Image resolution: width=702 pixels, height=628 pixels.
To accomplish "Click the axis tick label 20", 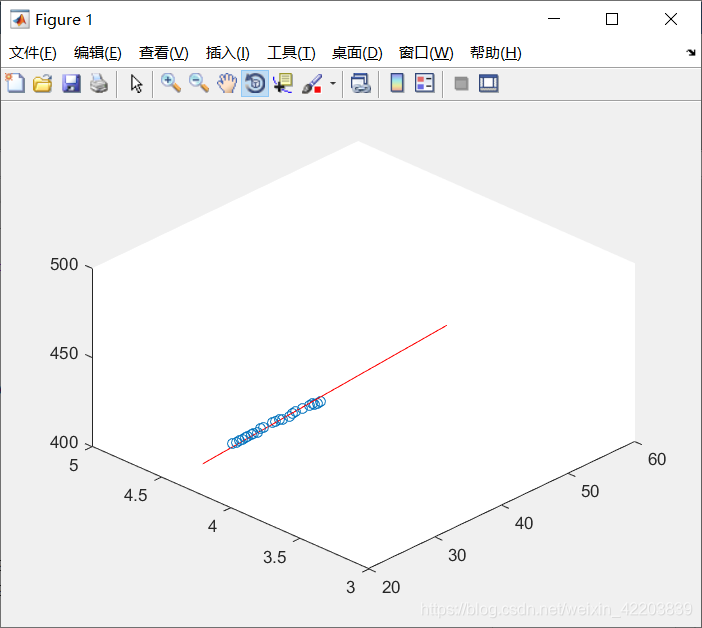I will click(x=391, y=587).
